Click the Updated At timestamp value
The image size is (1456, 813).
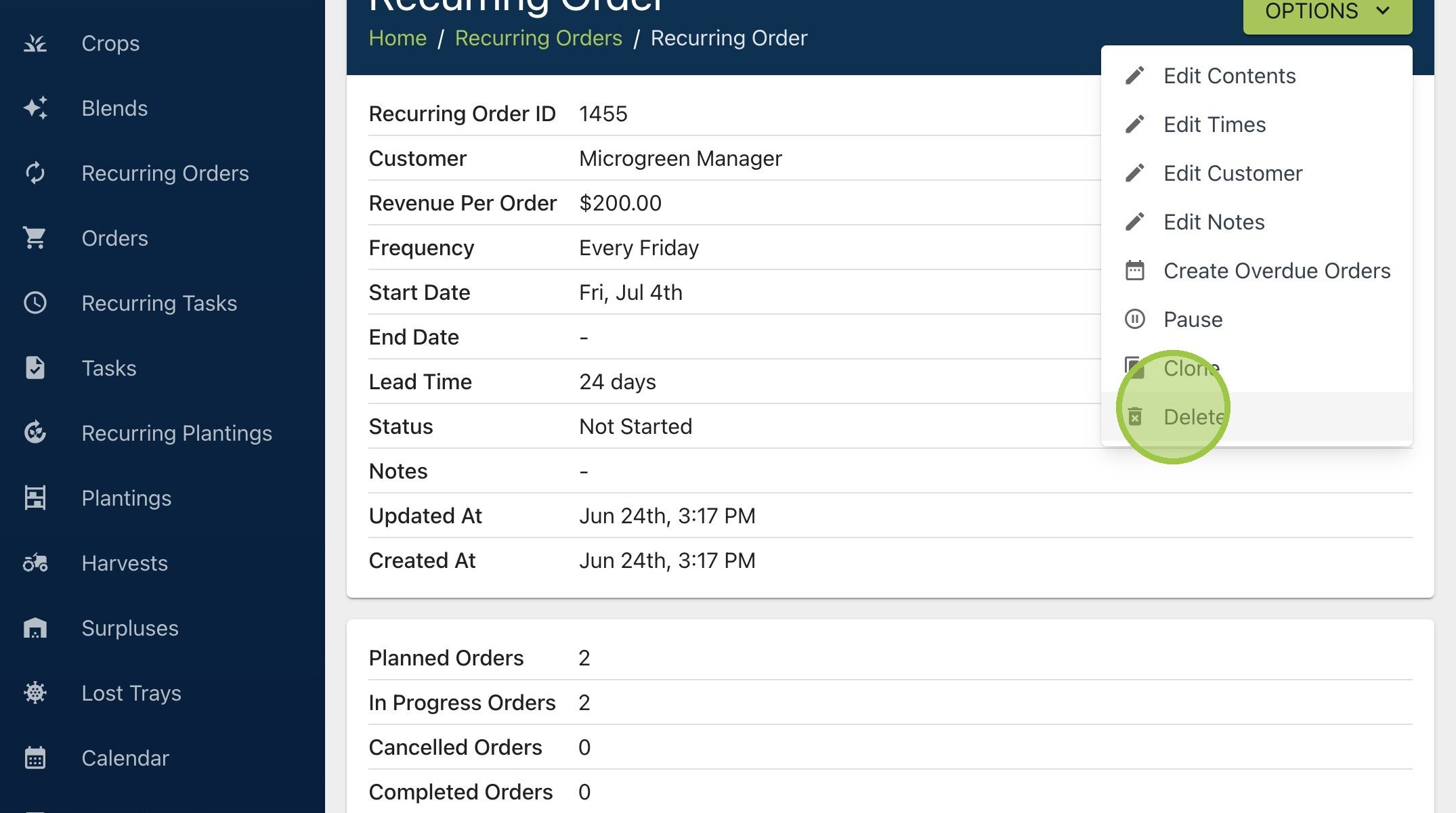pyautogui.click(x=667, y=516)
